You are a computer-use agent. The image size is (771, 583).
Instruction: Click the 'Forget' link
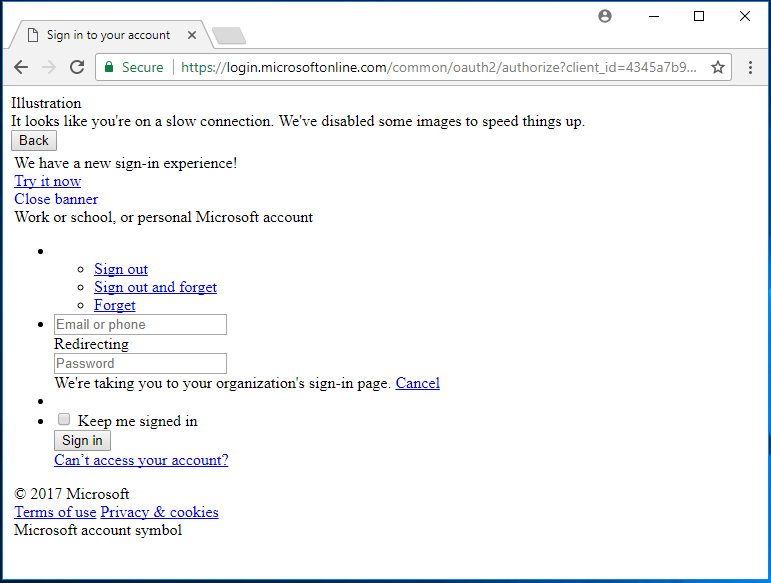coord(115,305)
